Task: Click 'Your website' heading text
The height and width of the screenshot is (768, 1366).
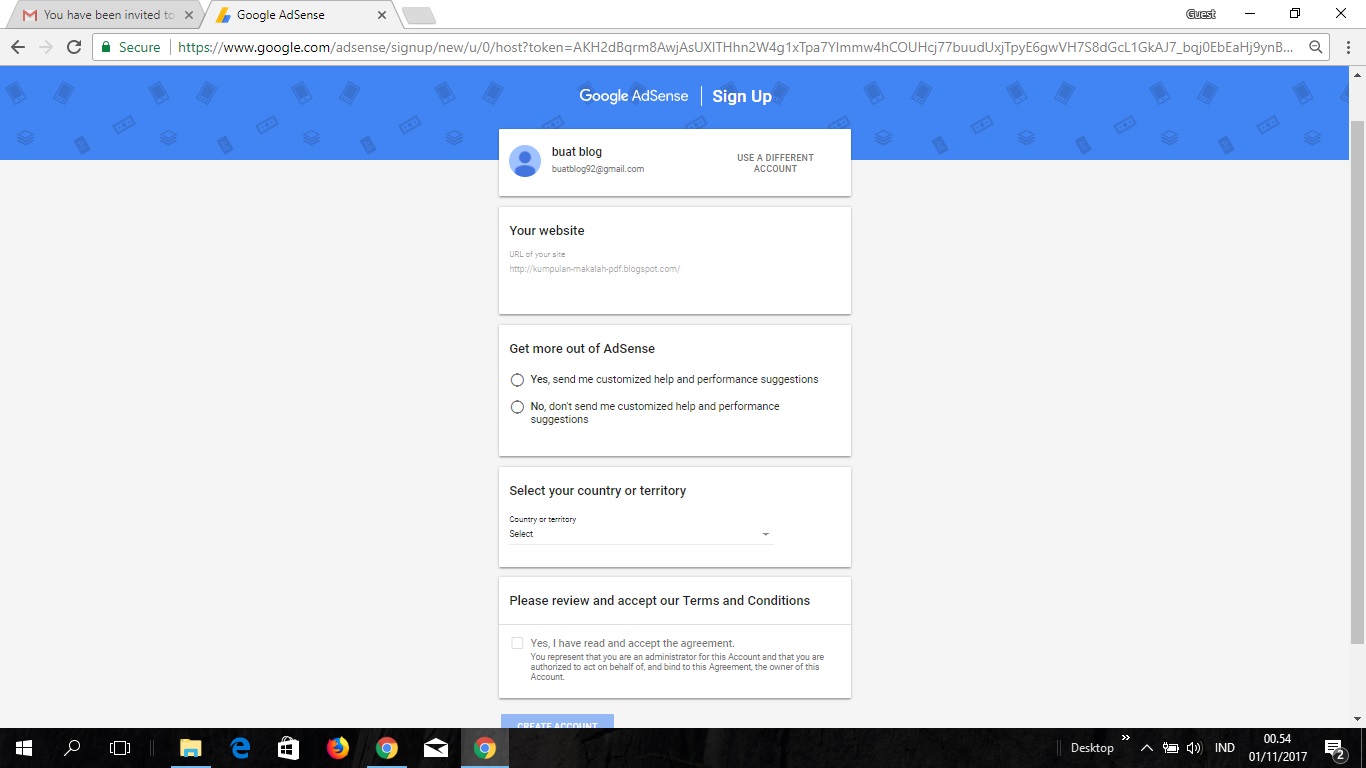Action: (547, 231)
